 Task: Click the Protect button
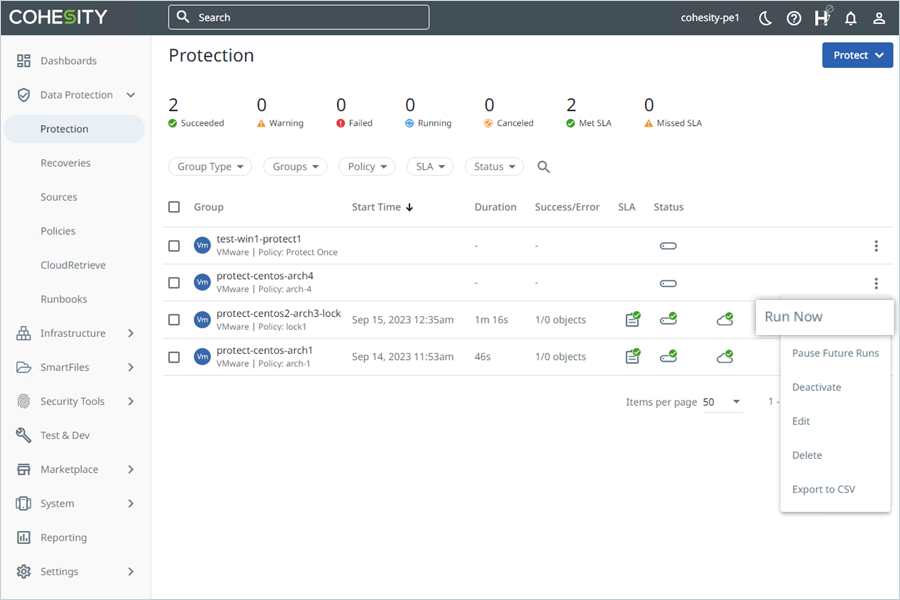858,55
